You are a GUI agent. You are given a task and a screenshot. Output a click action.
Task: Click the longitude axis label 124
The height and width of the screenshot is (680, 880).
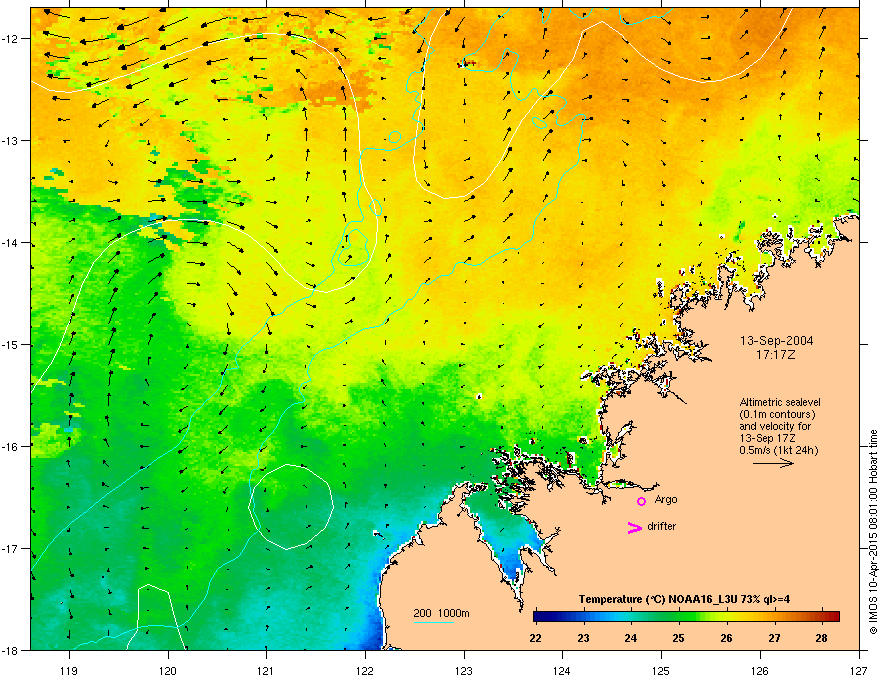point(562,670)
